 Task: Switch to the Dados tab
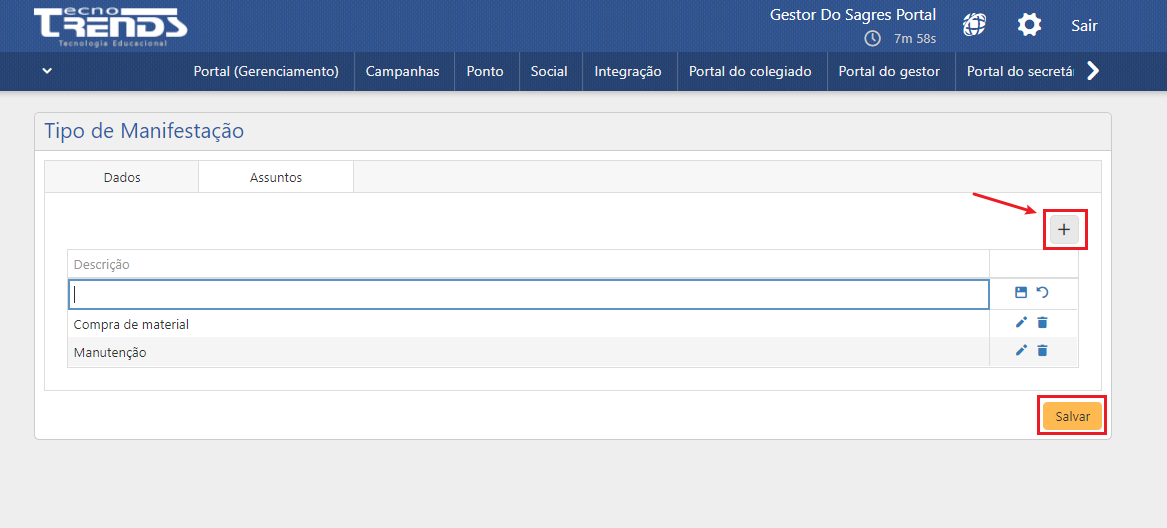click(x=122, y=177)
